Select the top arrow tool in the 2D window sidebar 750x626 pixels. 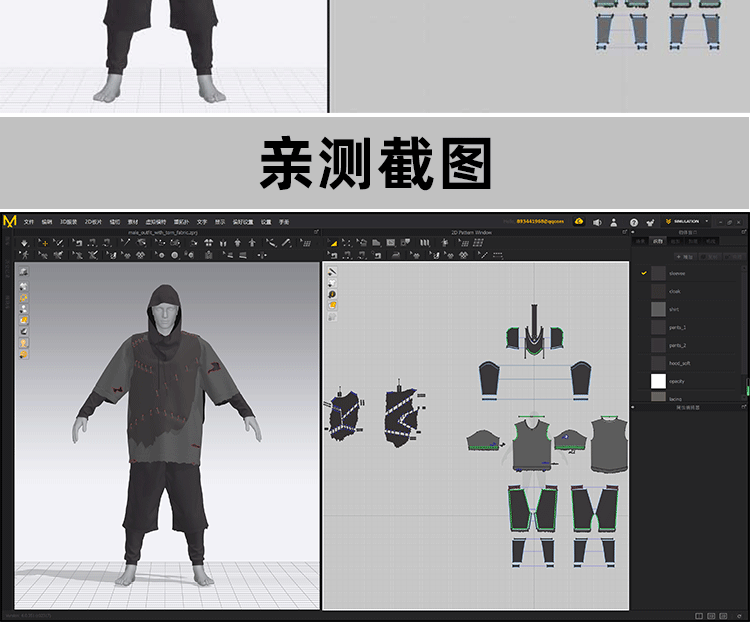pyautogui.click(x=332, y=271)
